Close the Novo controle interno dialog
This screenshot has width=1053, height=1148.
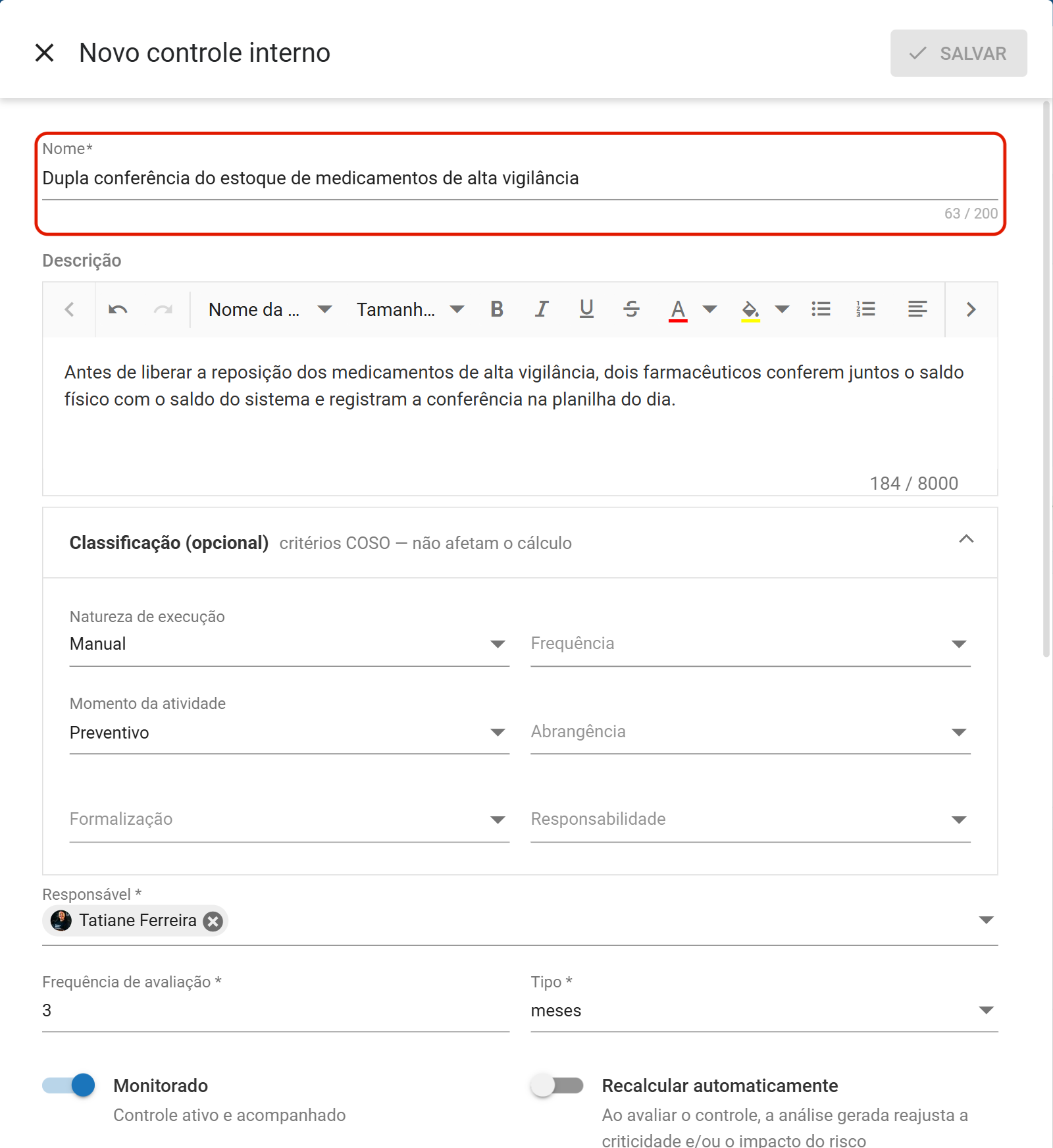click(x=44, y=53)
